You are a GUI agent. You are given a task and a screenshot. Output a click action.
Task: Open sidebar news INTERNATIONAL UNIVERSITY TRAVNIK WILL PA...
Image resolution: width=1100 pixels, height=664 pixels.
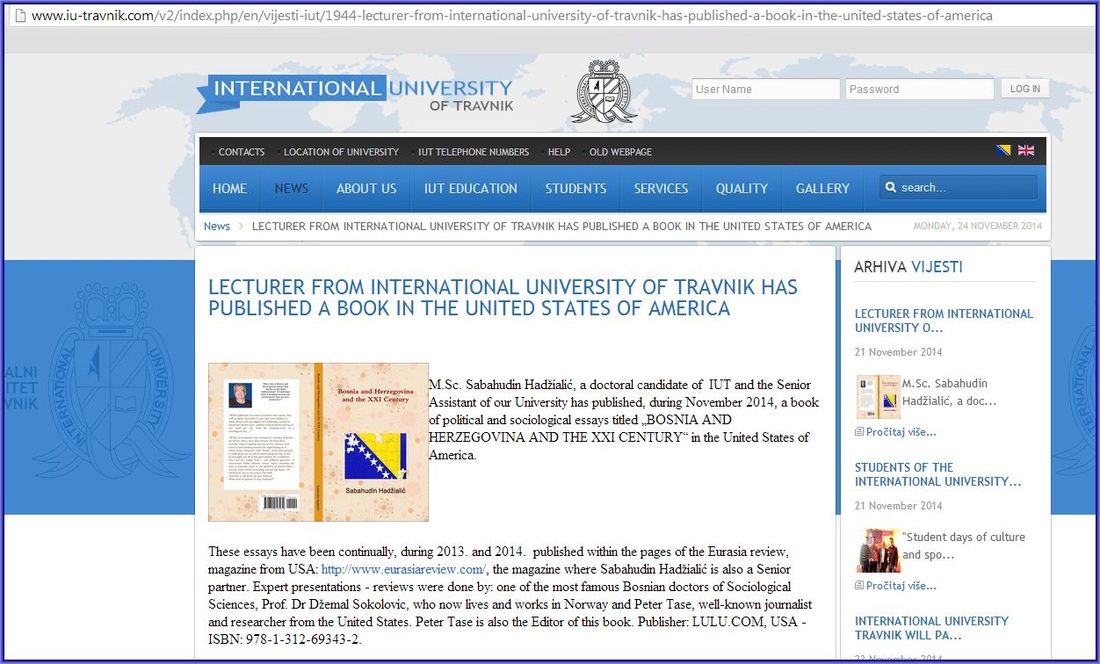(x=932, y=628)
